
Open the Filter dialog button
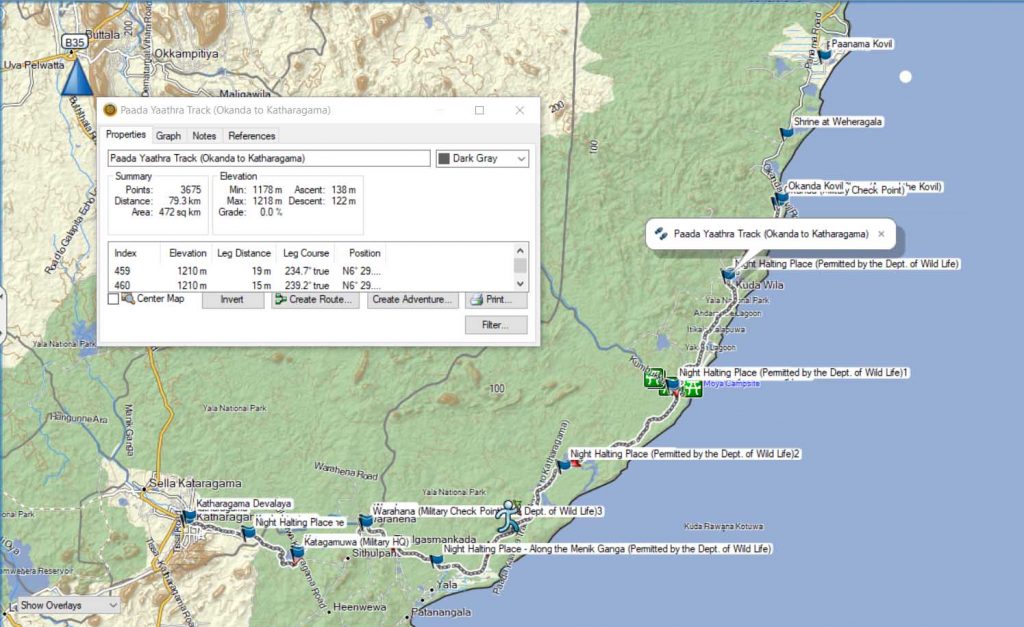pyautogui.click(x=496, y=325)
